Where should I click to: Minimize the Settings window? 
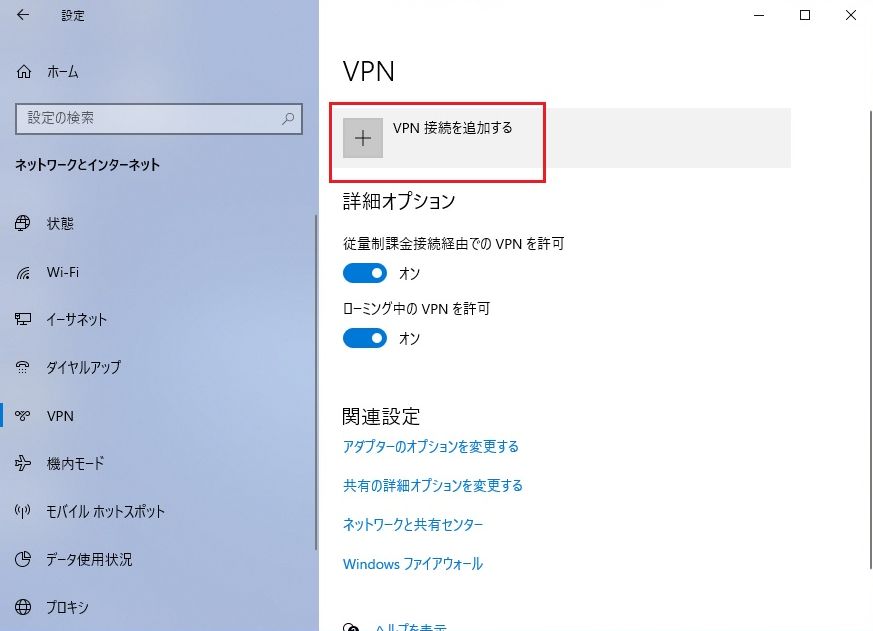point(759,15)
